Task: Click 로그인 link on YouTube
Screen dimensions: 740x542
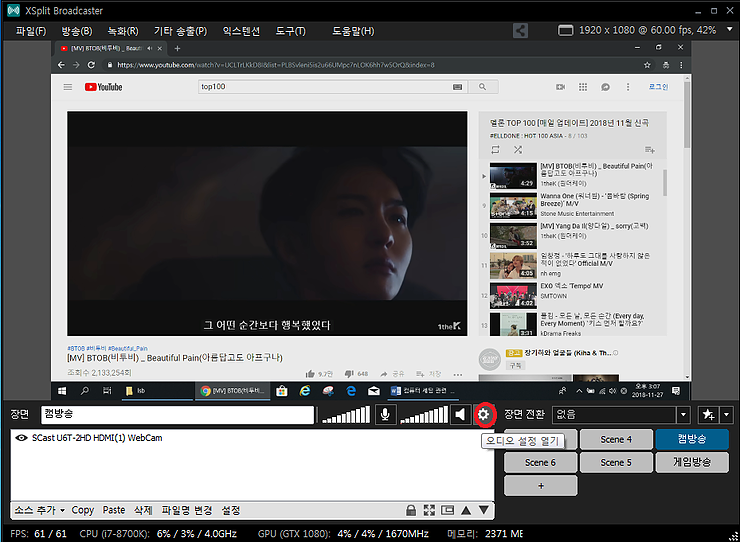Action: [x=658, y=87]
